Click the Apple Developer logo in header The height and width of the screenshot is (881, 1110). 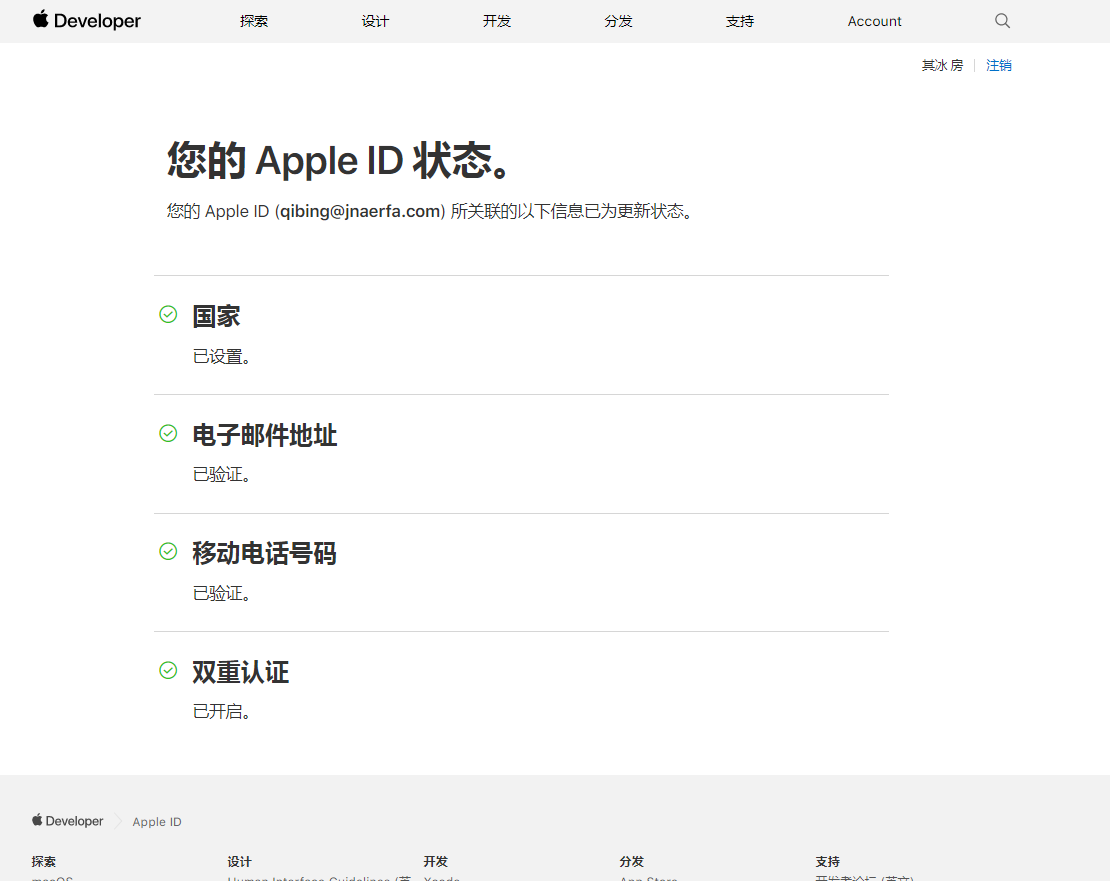(87, 21)
